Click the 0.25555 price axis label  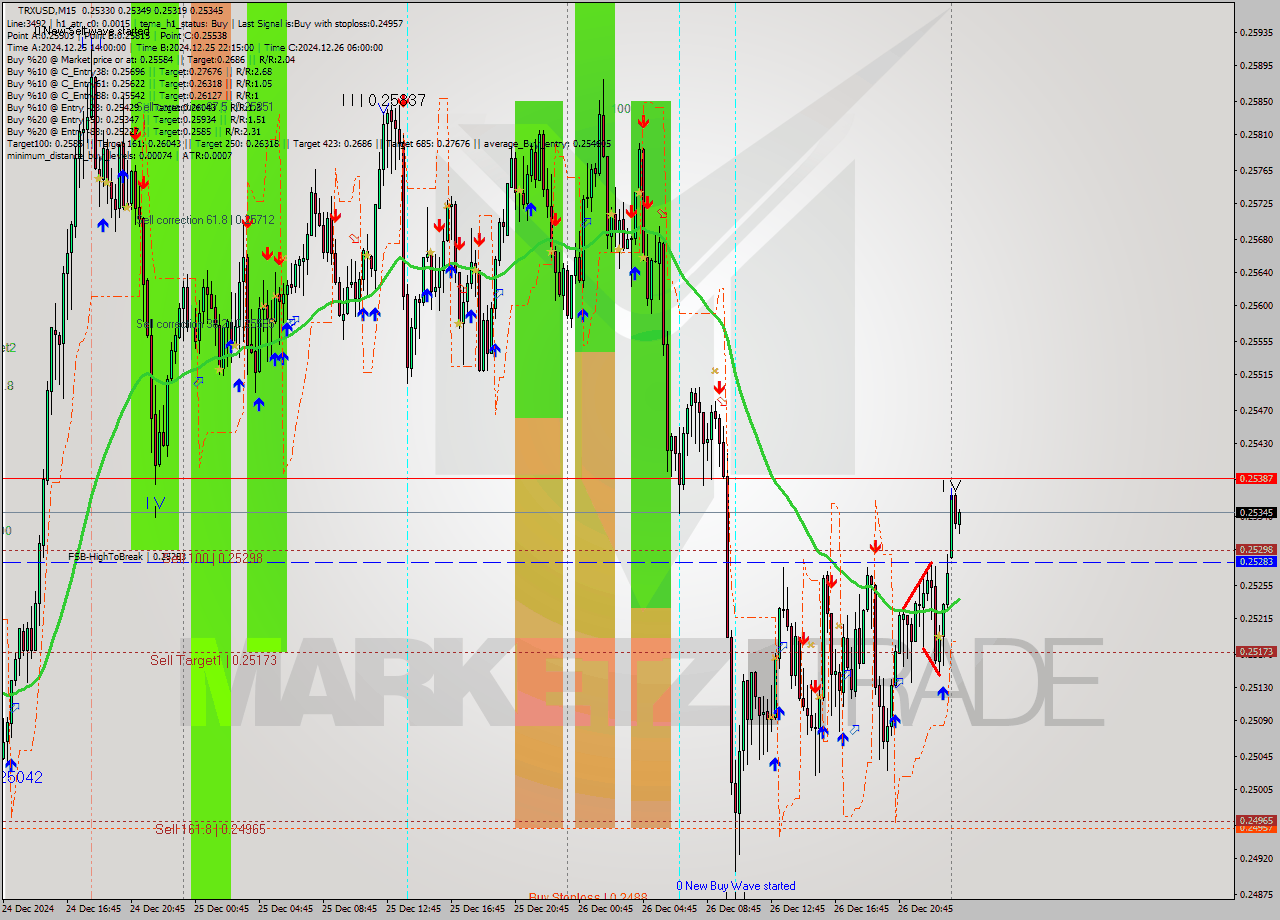[x=1256, y=341]
